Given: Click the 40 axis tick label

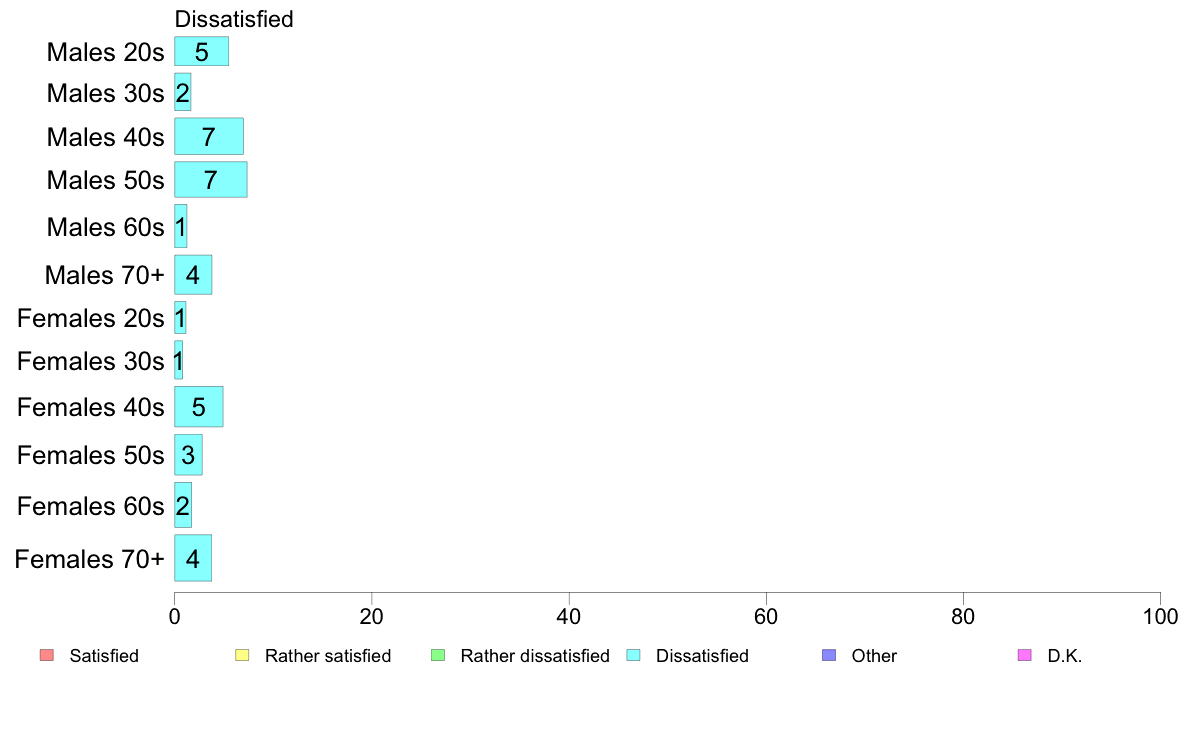Looking at the screenshot, I should click(569, 617).
